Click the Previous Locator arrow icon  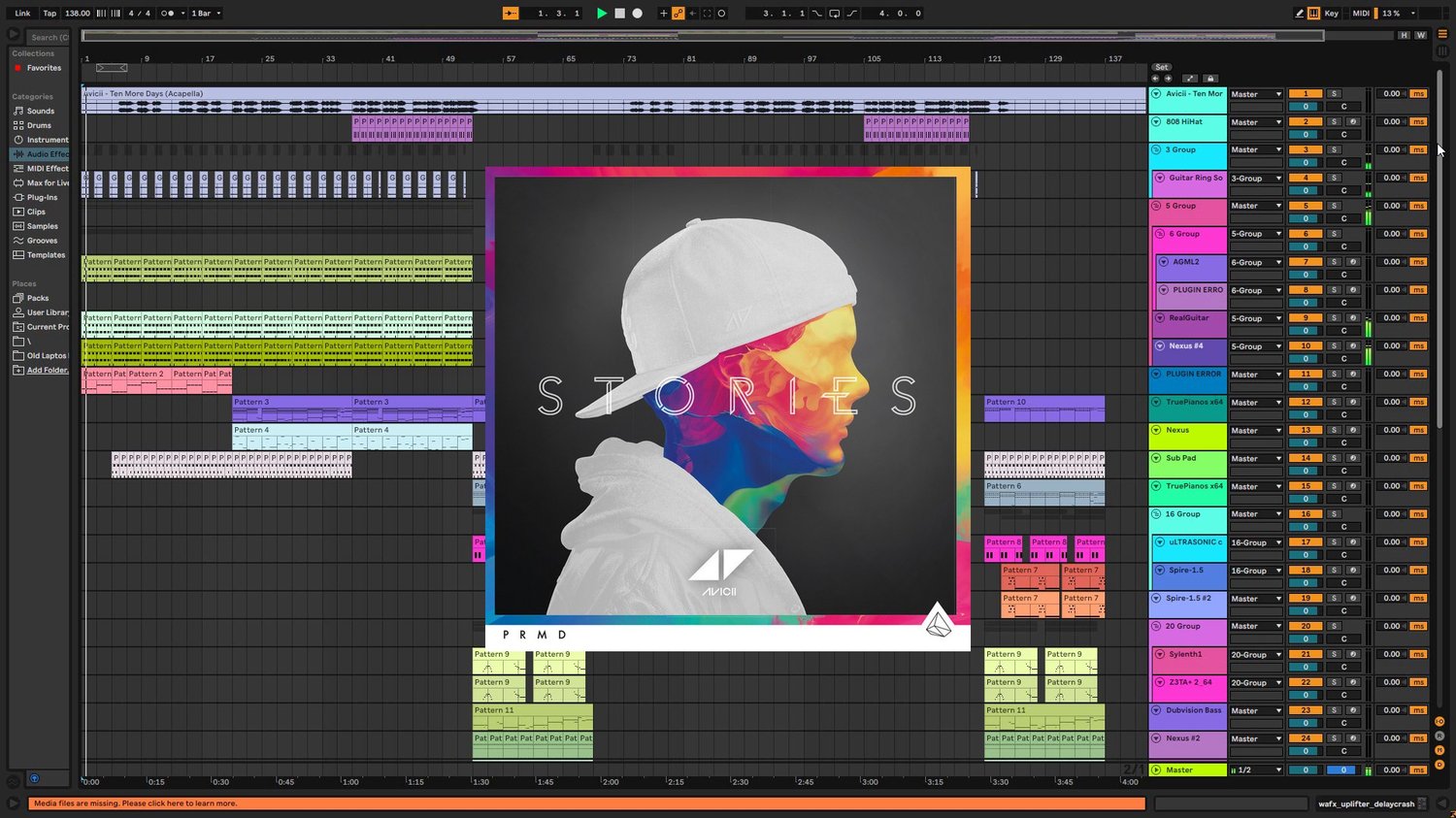(x=1155, y=79)
